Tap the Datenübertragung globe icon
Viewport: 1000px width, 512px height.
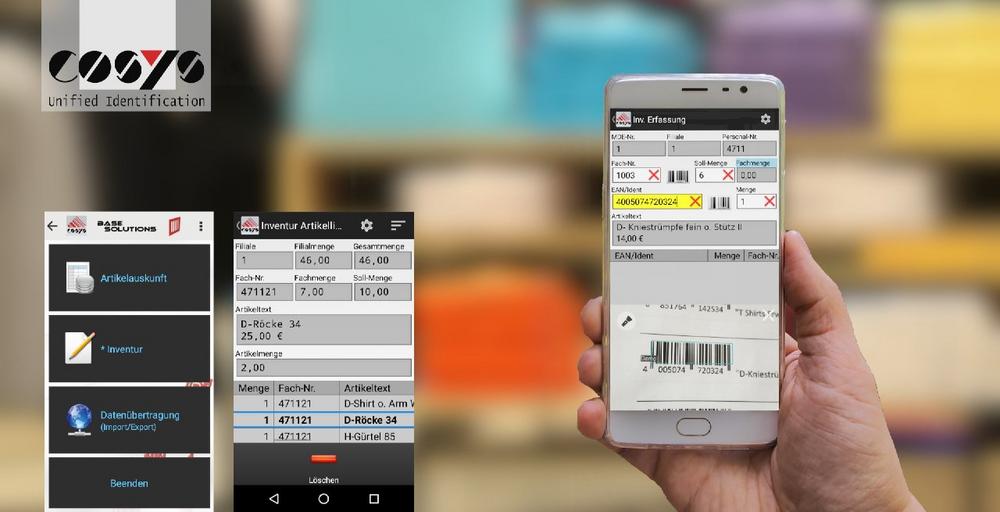tap(80, 418)
